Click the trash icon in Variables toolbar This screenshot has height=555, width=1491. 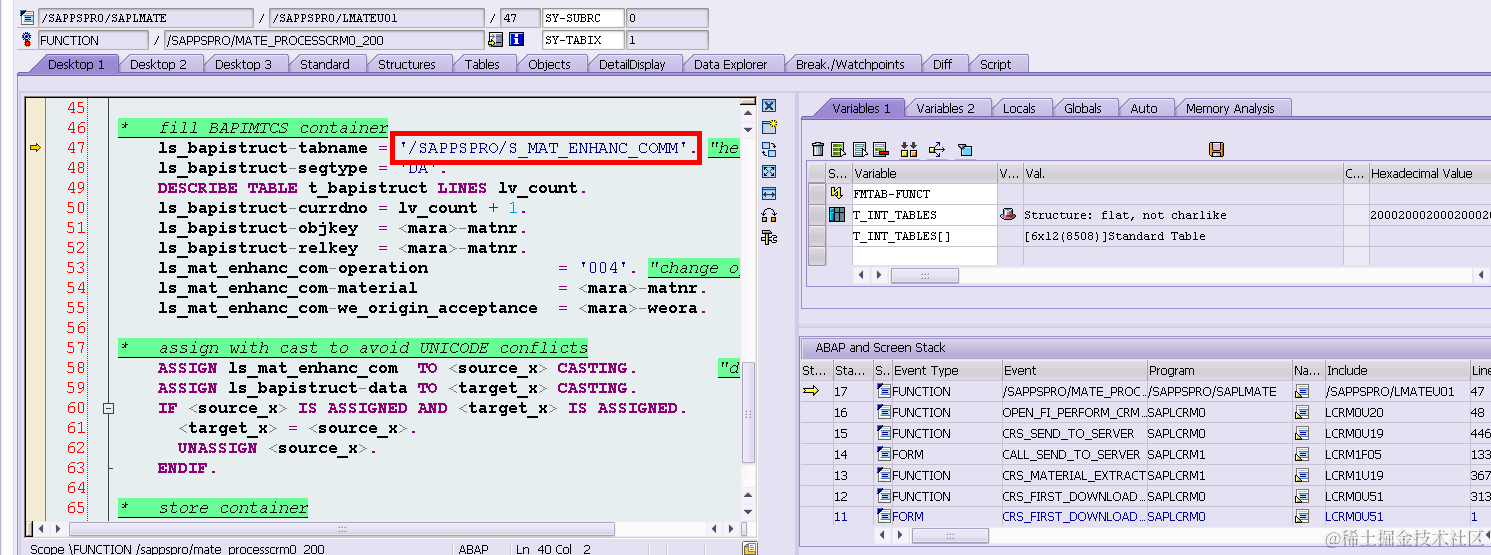[x=818, y=149]
